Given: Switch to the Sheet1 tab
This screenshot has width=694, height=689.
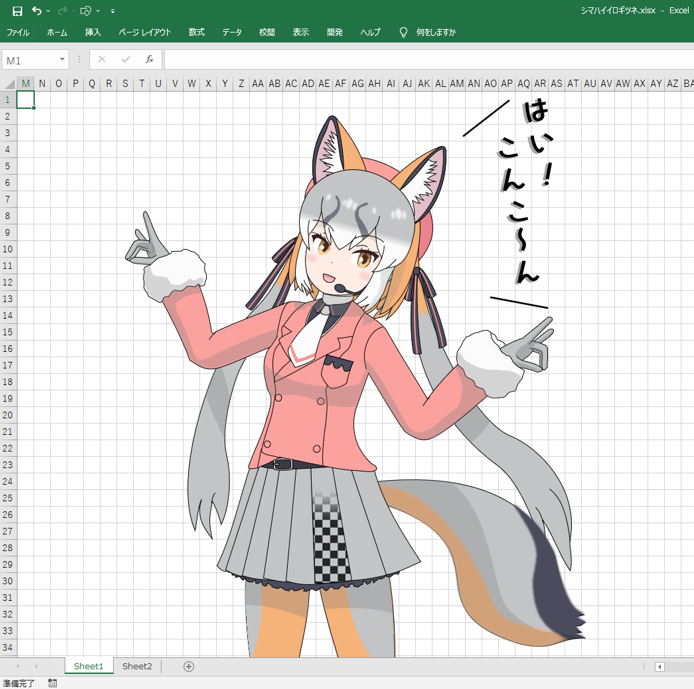Looking at the screenshot, I should pyautogui.click(x=89, y=666).
